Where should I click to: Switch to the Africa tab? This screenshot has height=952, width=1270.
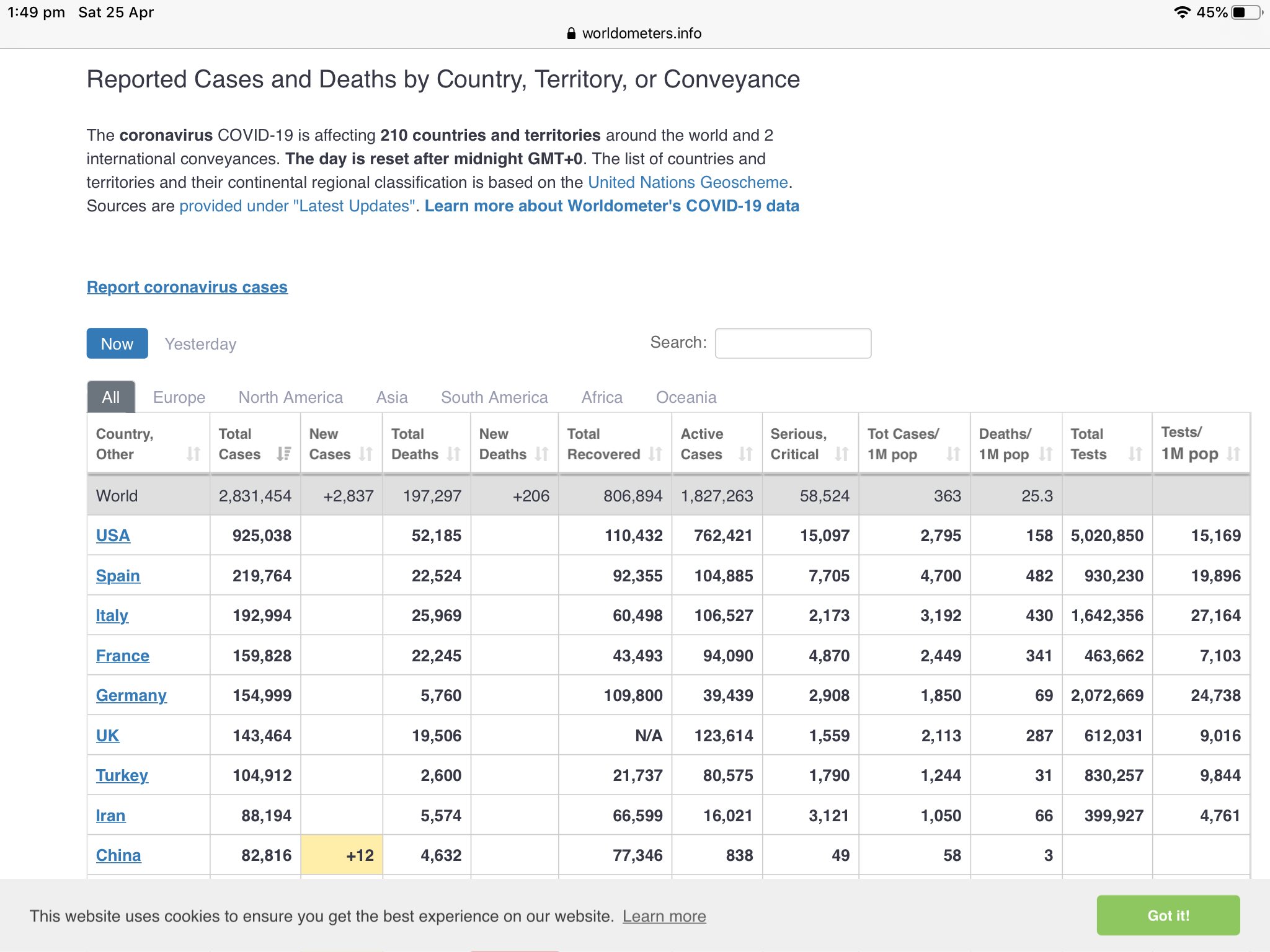602,397
